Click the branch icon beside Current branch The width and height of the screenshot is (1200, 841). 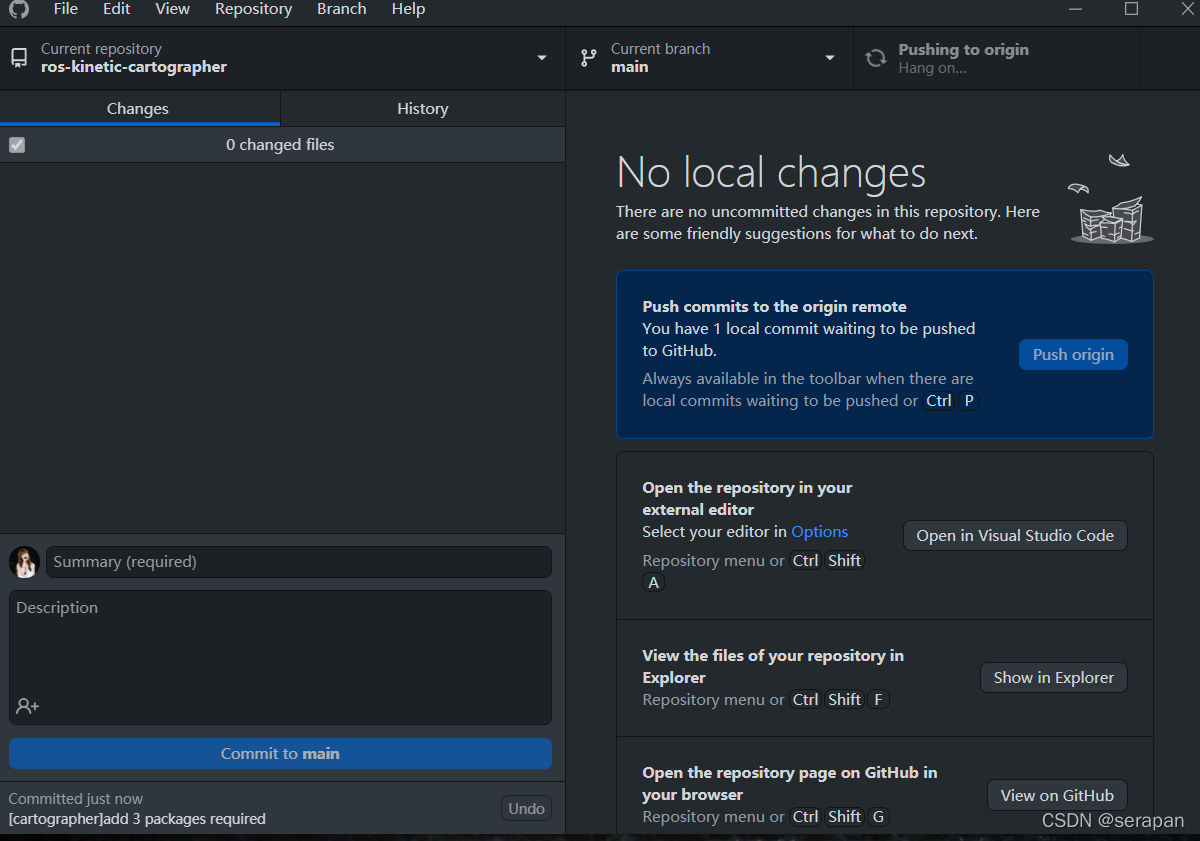tap(589, 58)
